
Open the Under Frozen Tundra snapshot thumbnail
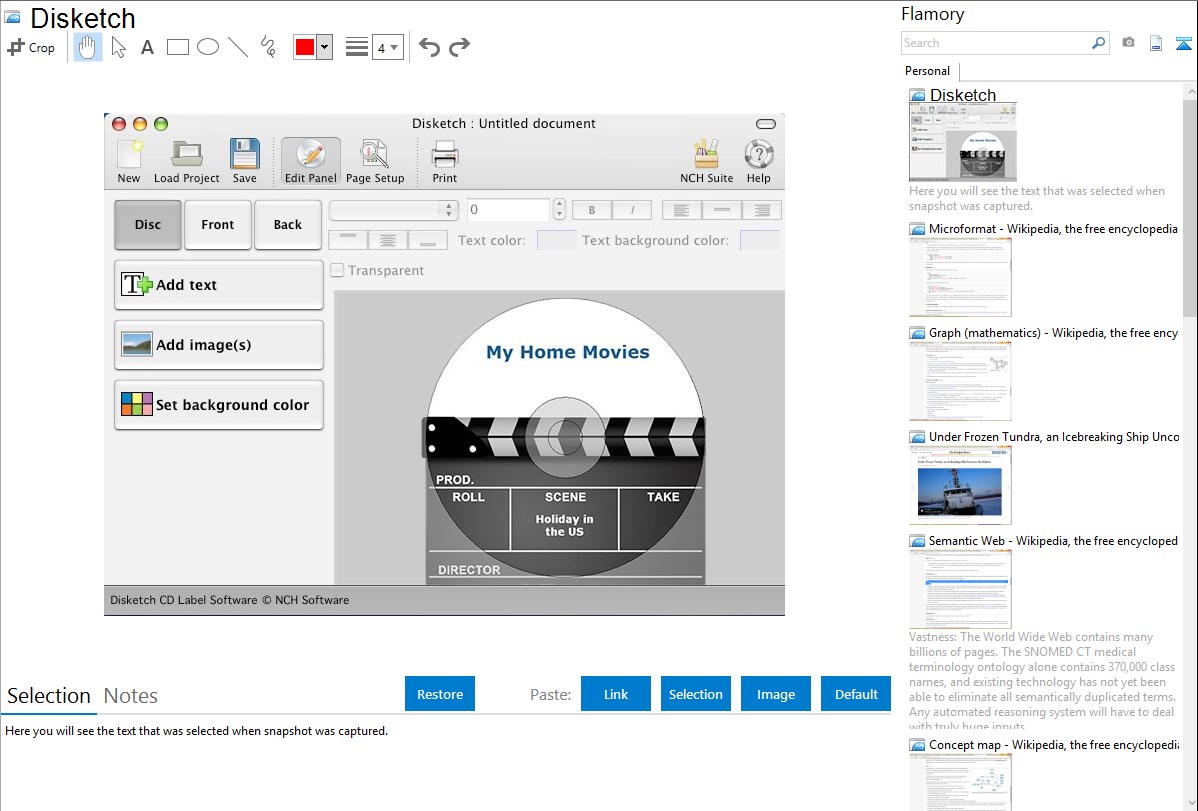point(960,485)
